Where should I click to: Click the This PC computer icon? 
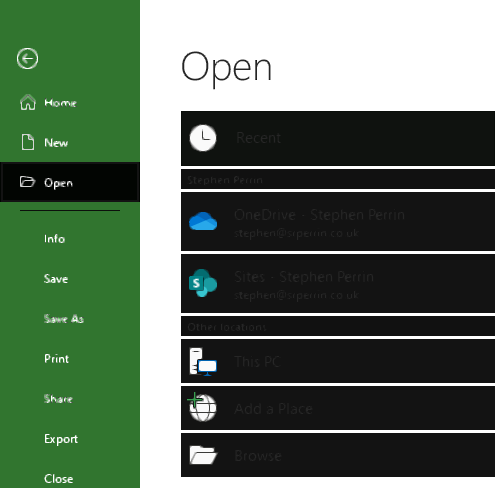coord(203,362)
